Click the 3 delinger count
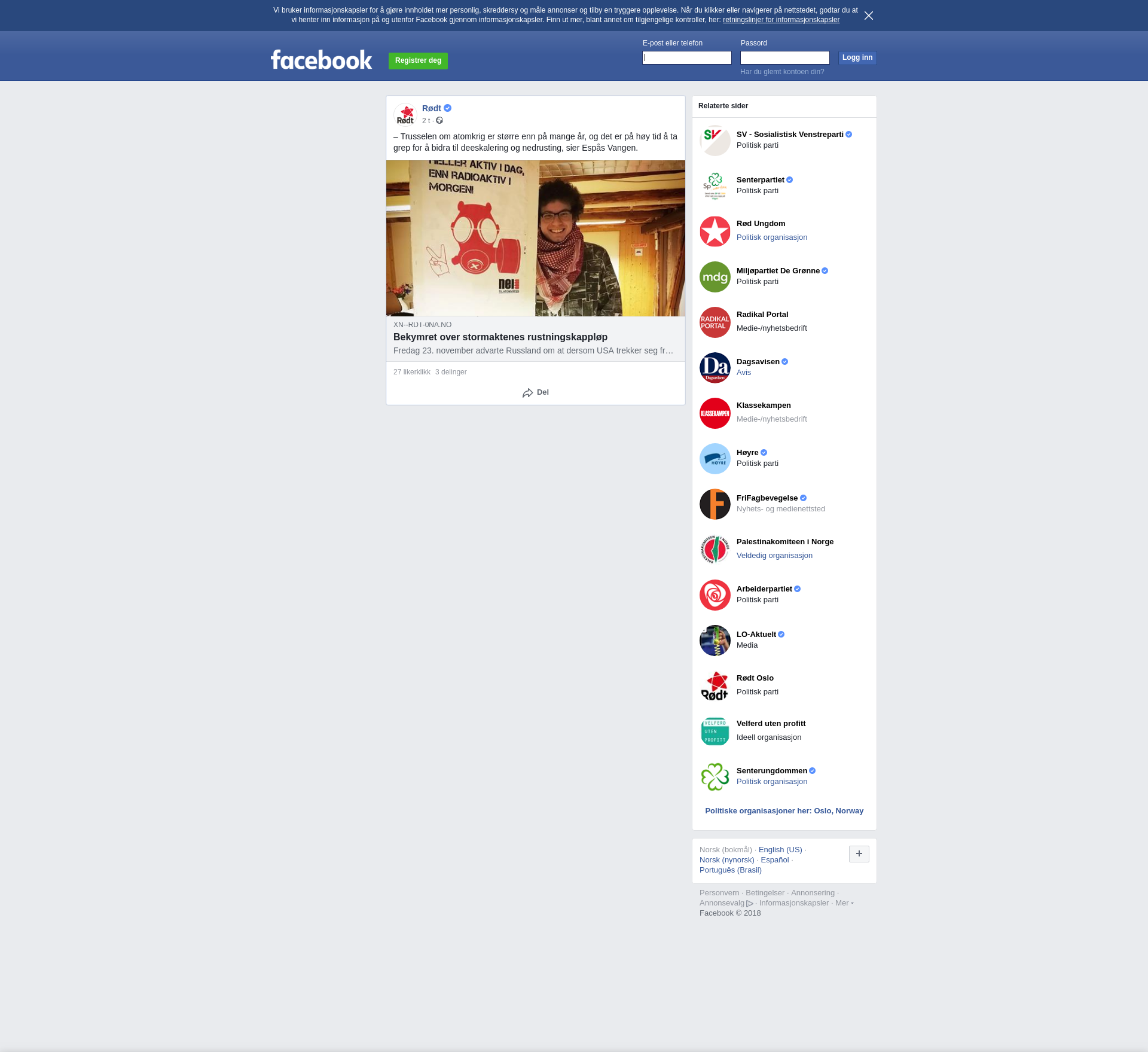Image resolution: width=1148 pixels, height=1052 pixels. coord(451,372)
